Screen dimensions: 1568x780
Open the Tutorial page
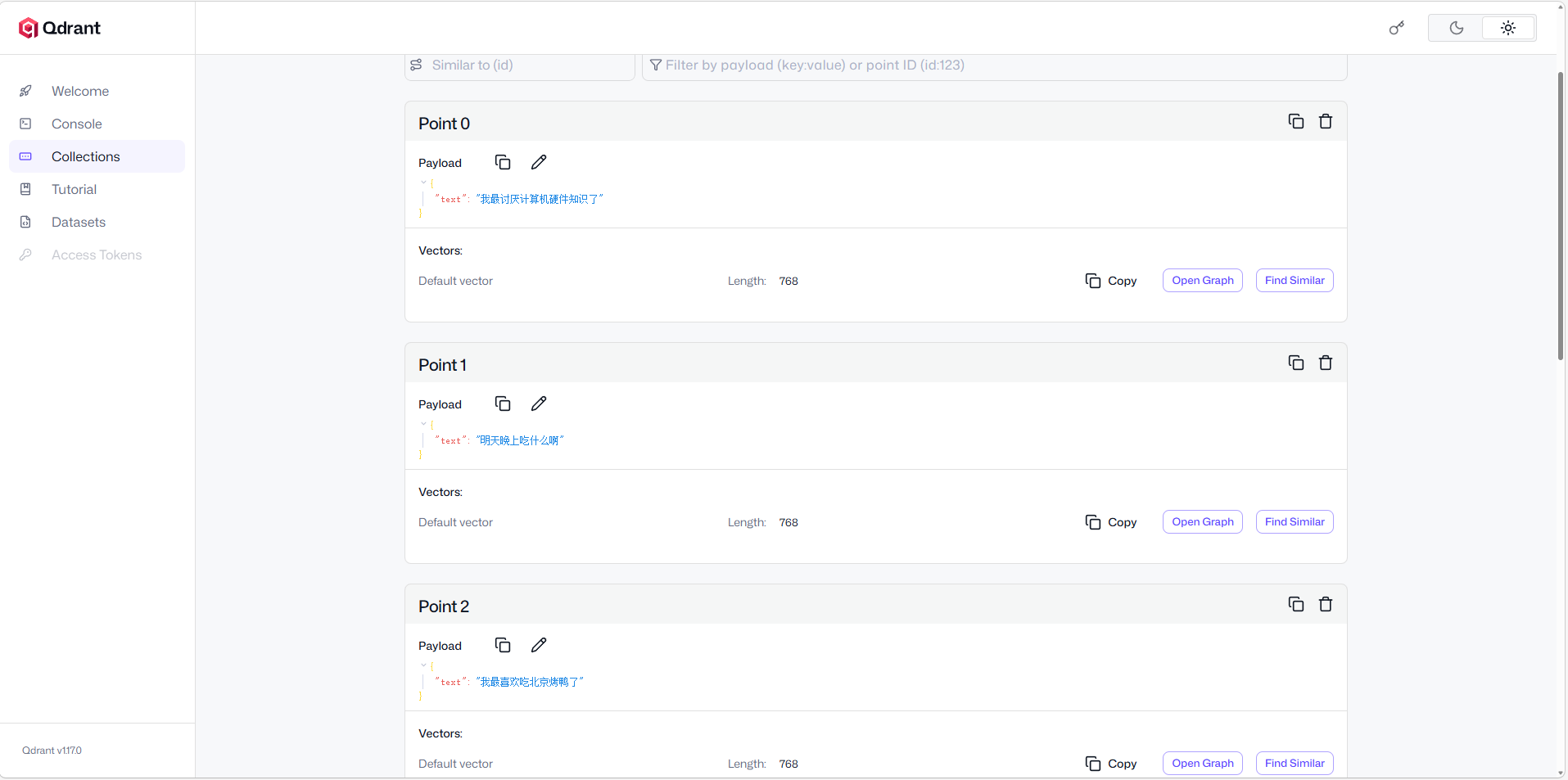click(74, 189)
